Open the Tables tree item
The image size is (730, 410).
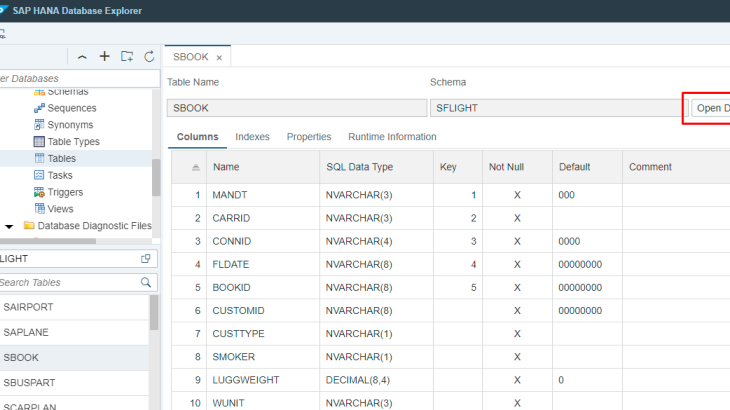point(61,158)
